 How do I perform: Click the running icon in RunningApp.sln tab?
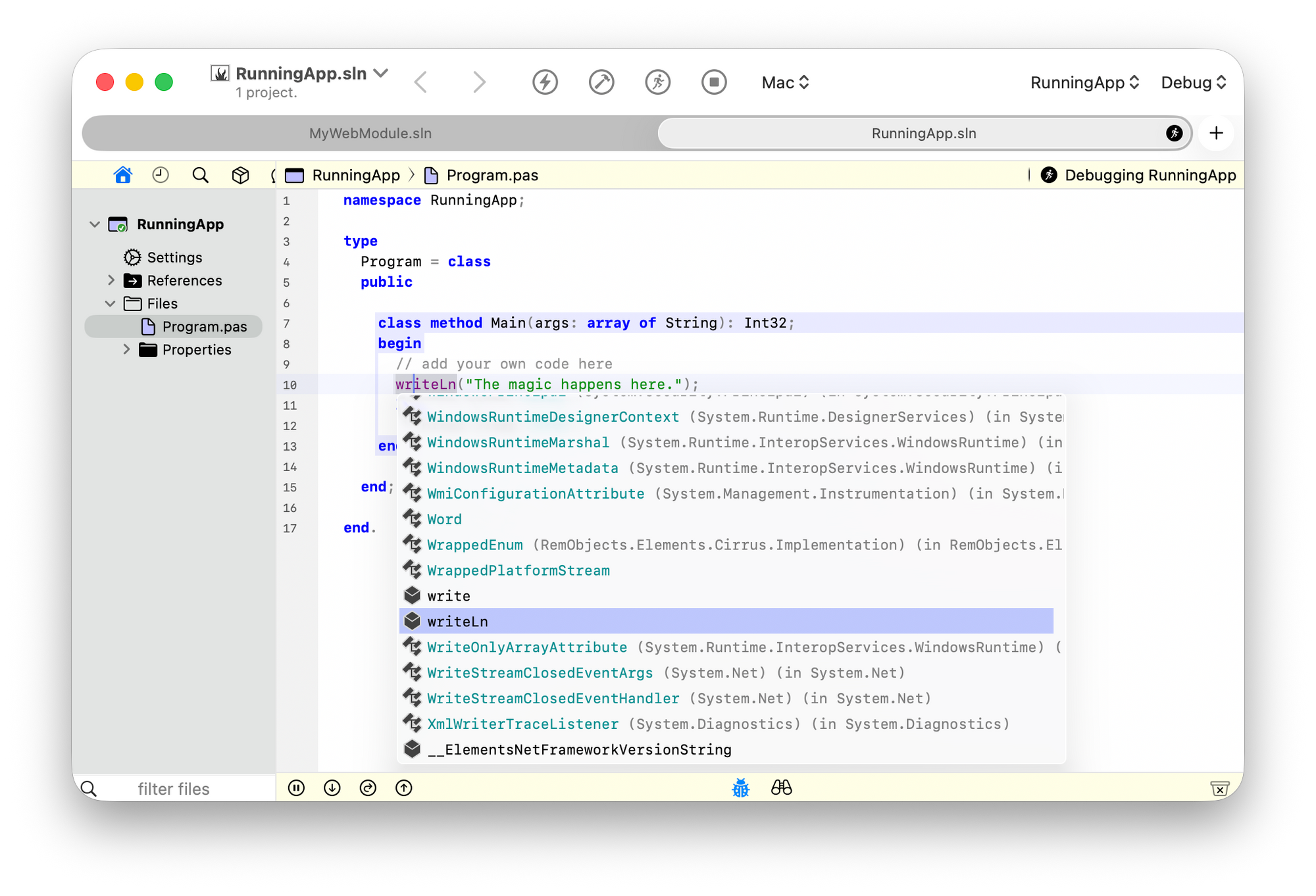pos(1175,134)
